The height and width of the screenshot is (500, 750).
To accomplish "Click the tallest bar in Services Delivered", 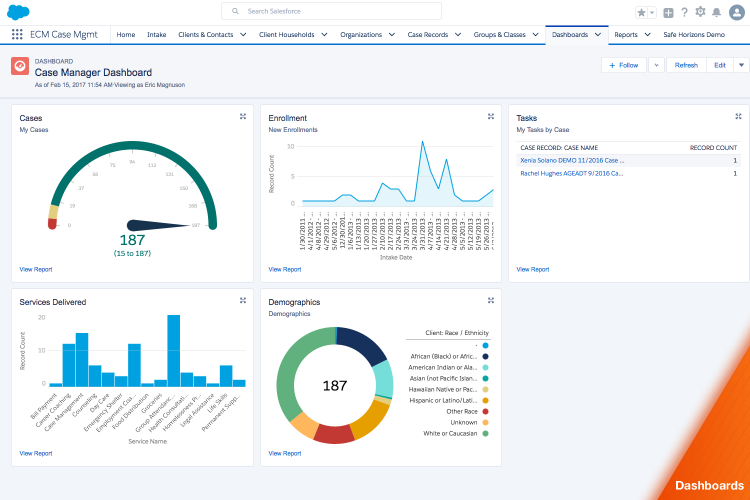I will [174, 351].
